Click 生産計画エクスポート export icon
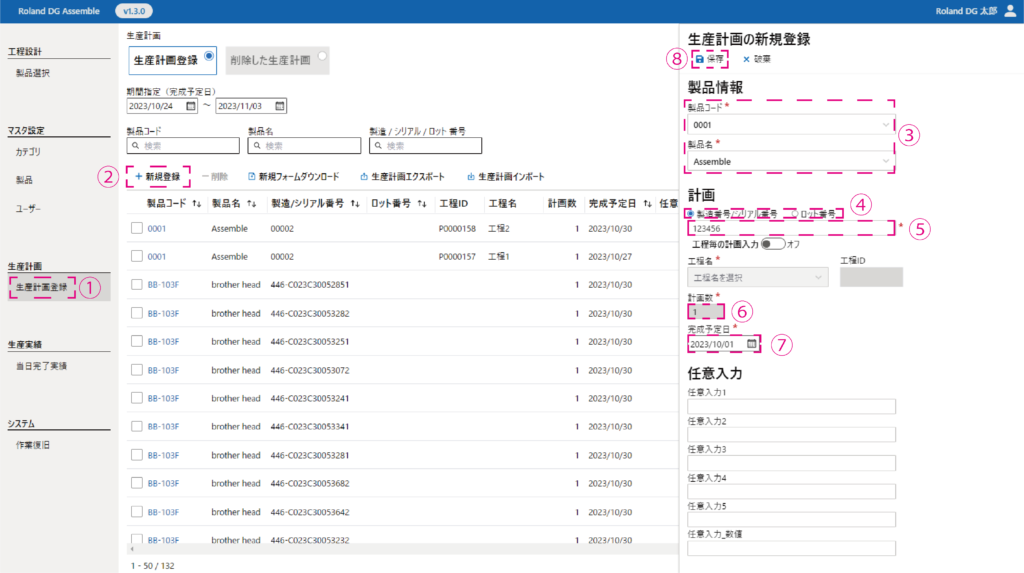This screenshot has height=573, width=1024. (364, 177)
